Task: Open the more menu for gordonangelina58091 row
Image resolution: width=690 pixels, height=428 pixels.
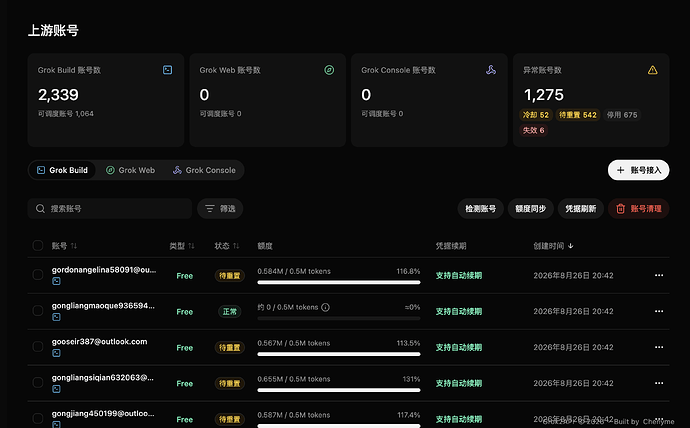Action: 659,275
